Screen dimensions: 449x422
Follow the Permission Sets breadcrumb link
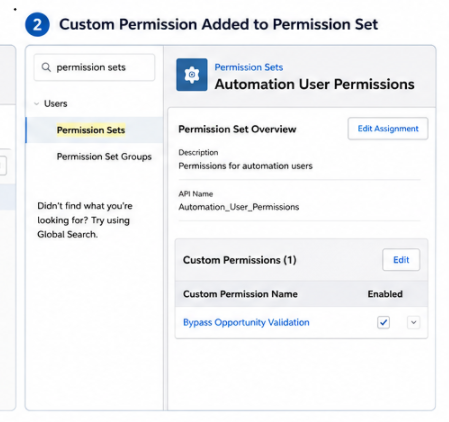tap(249, 67)
